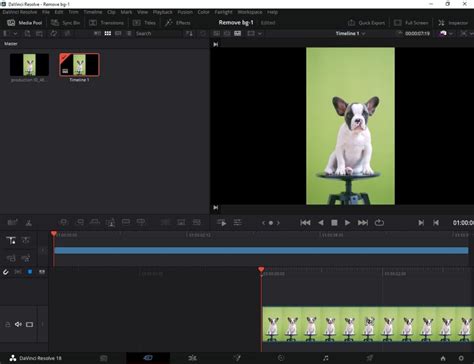Click the split clip scissors icon

tap(29, 222)
